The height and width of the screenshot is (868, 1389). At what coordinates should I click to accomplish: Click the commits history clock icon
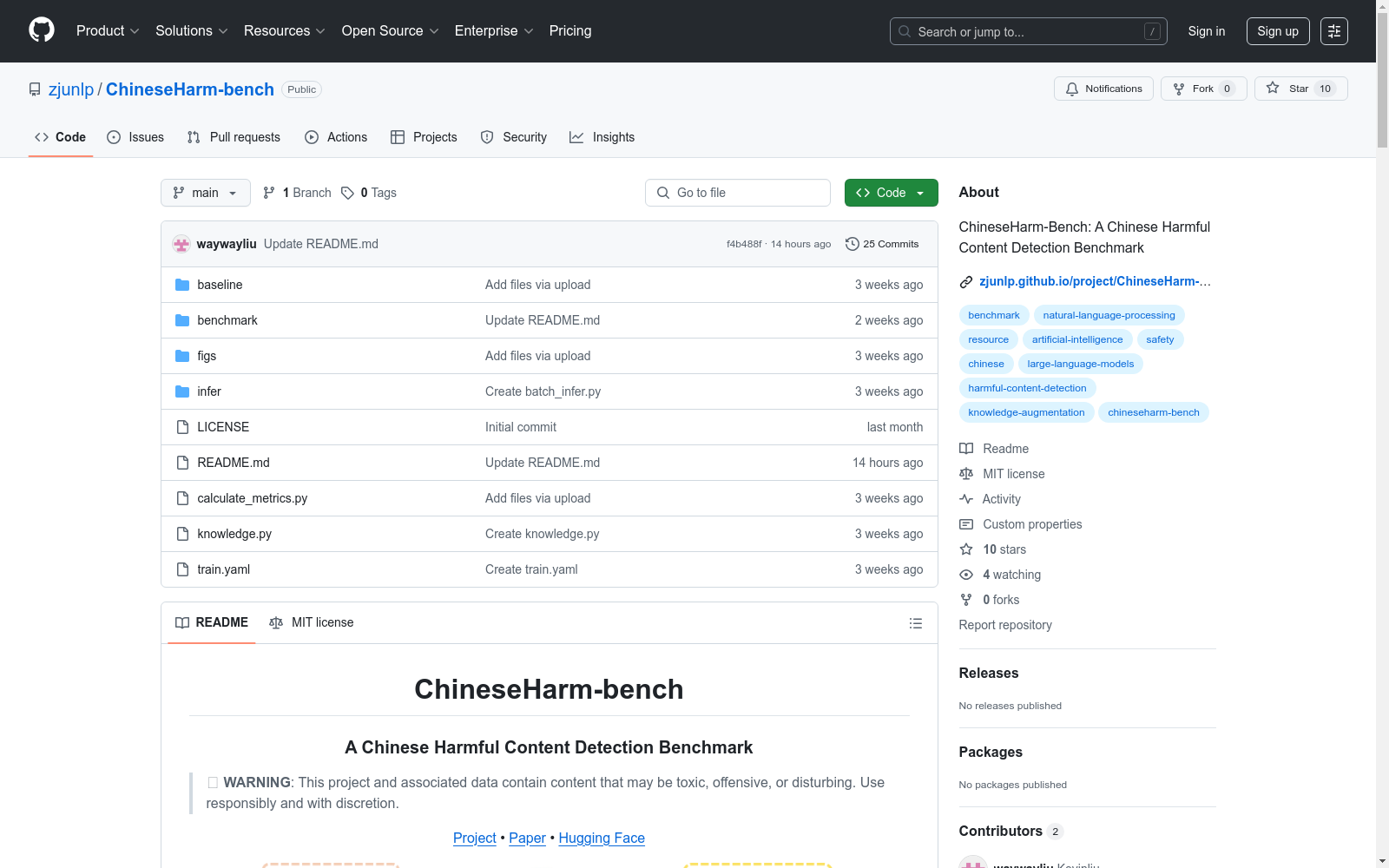[852, 244]
